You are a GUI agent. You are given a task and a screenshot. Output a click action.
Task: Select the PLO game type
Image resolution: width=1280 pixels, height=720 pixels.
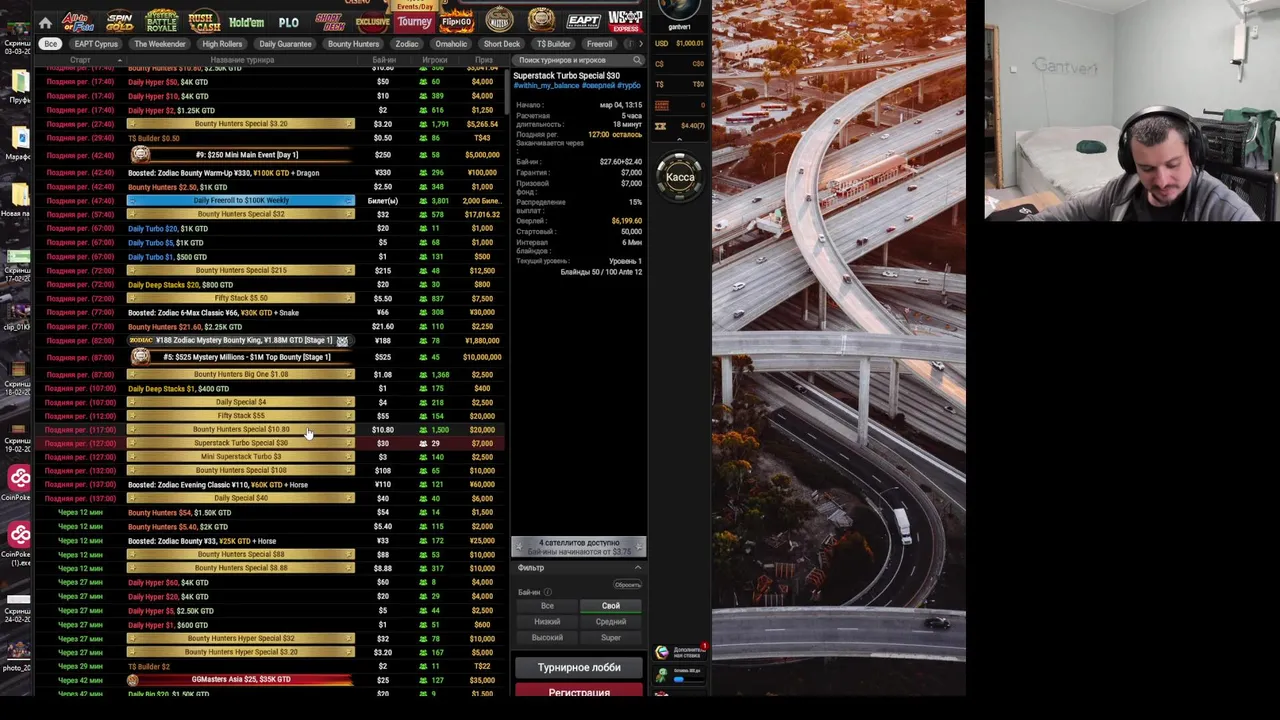289,22
